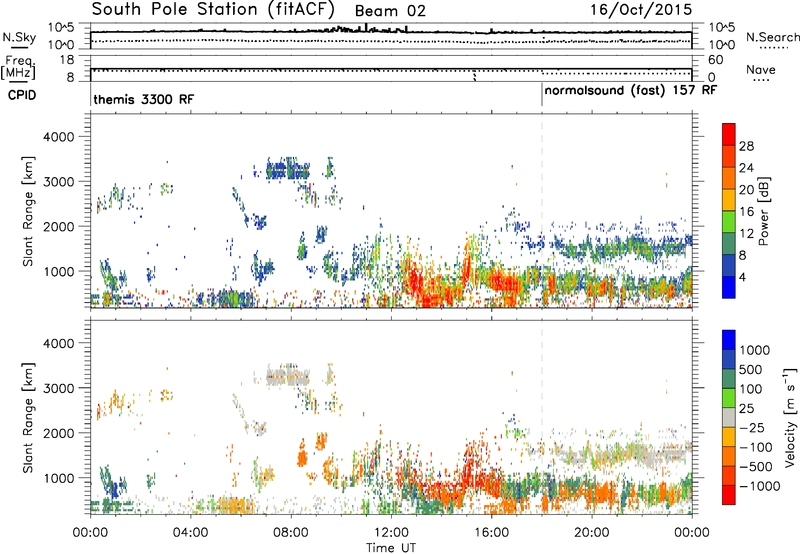The height and width of the screenshot is (554, 800).
Task: Click the '60' Nave axis tick
Action: pyautogui.click(x=715, y=60)
